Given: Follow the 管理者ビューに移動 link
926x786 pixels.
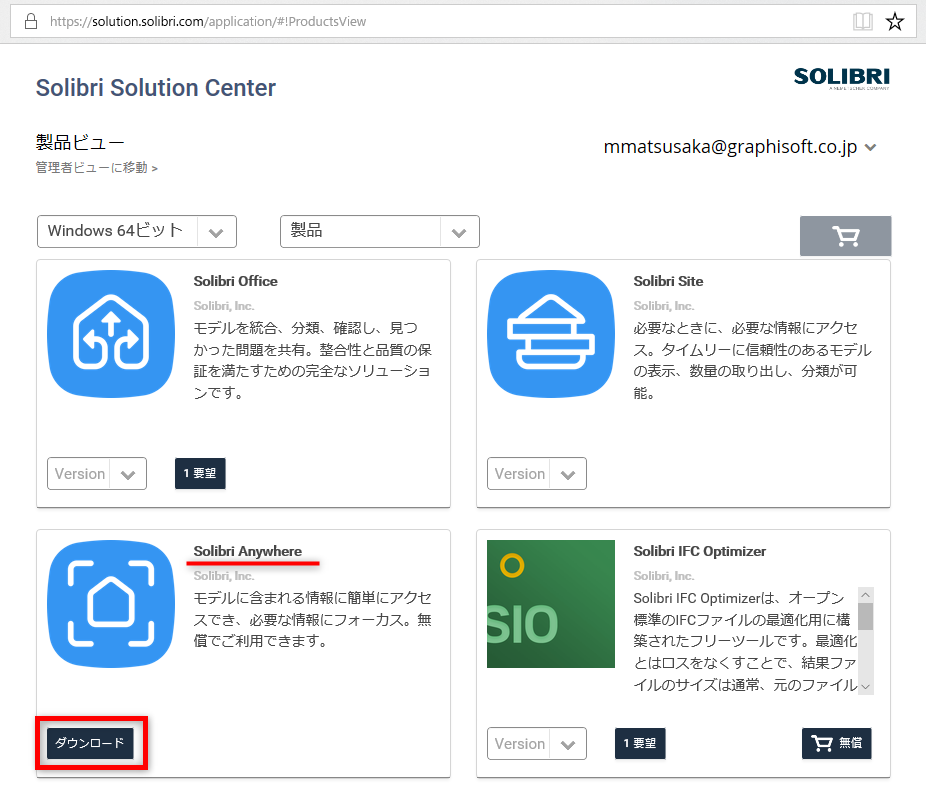Looking at the screenshot, I should (97, 168).
